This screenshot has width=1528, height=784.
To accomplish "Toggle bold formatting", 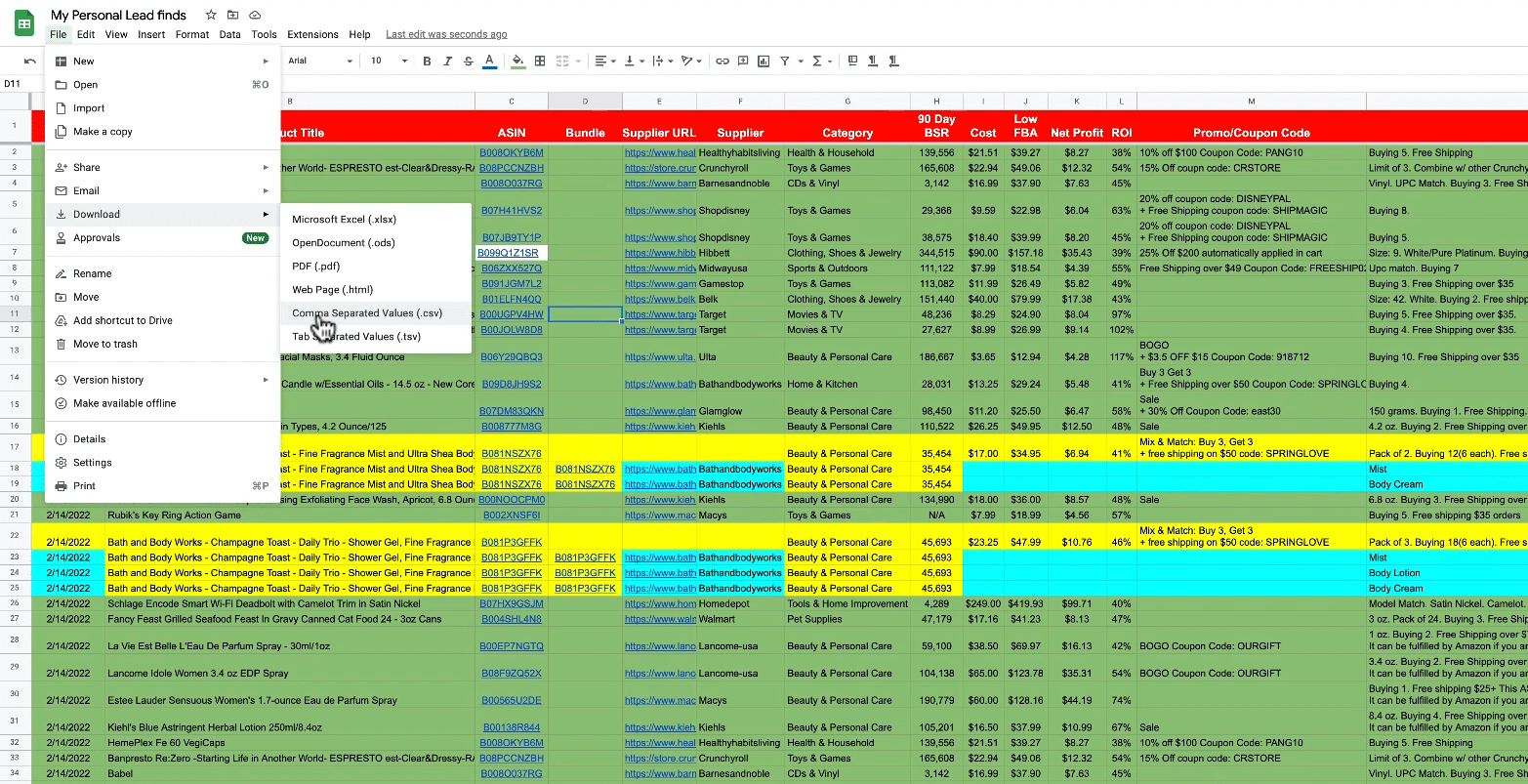I will click(427, 61).
